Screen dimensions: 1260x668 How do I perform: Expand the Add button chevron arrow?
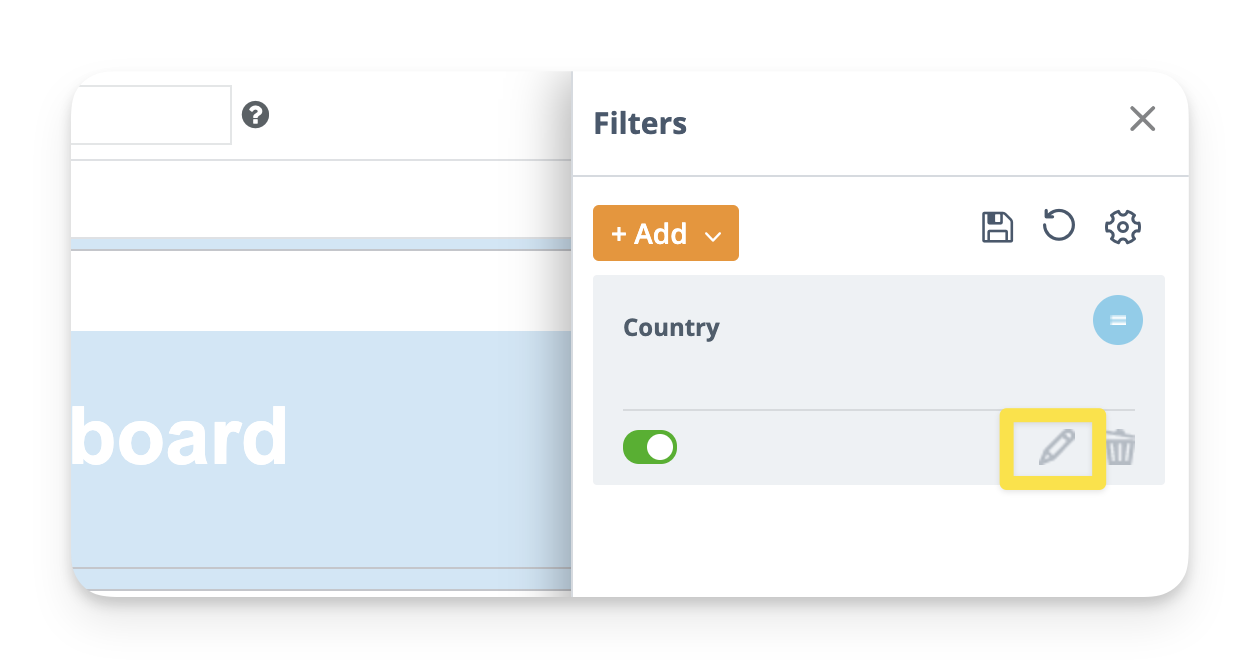713,236
